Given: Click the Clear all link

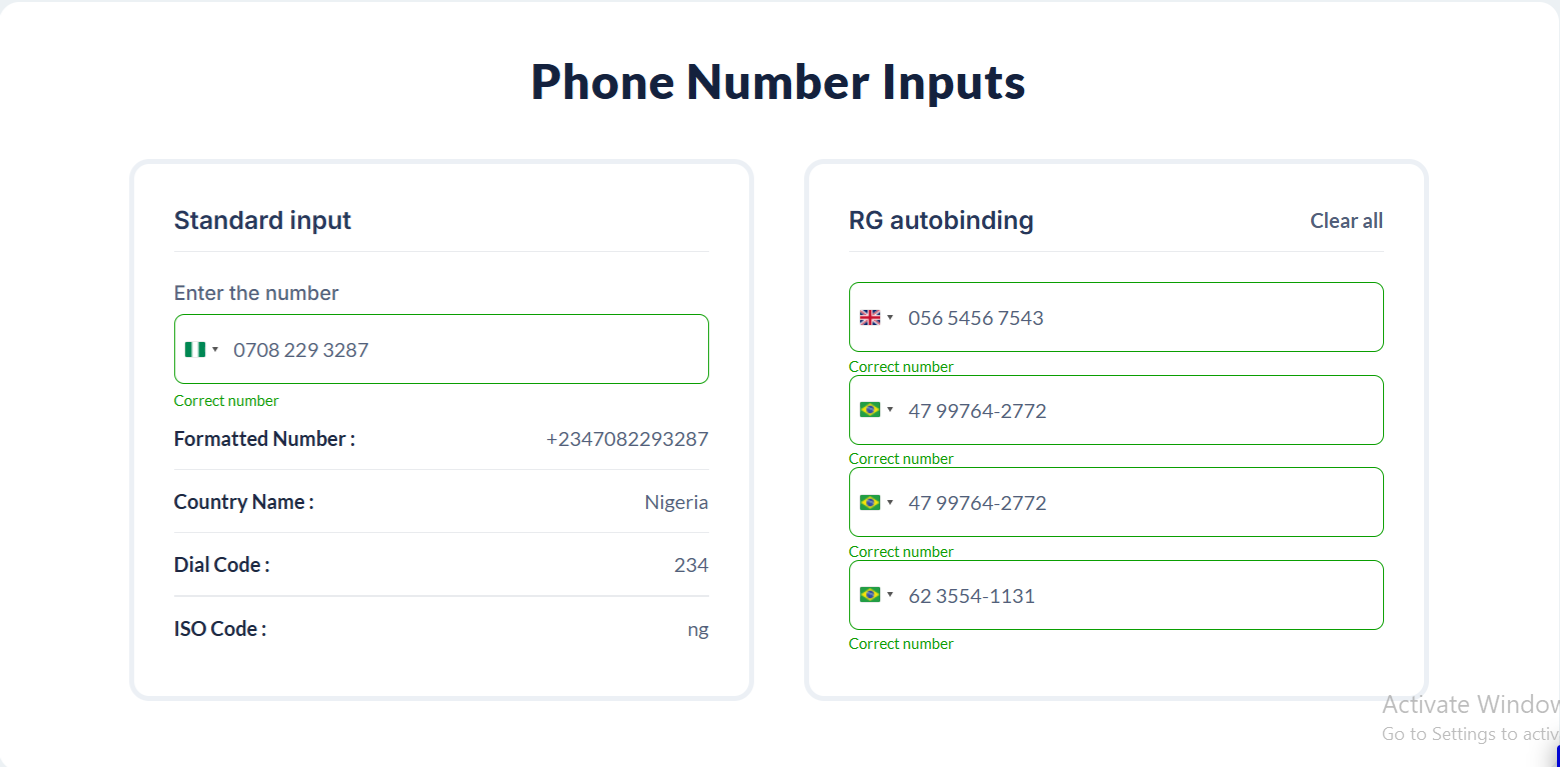Looking at the screenshot, I should point(1346,221).
